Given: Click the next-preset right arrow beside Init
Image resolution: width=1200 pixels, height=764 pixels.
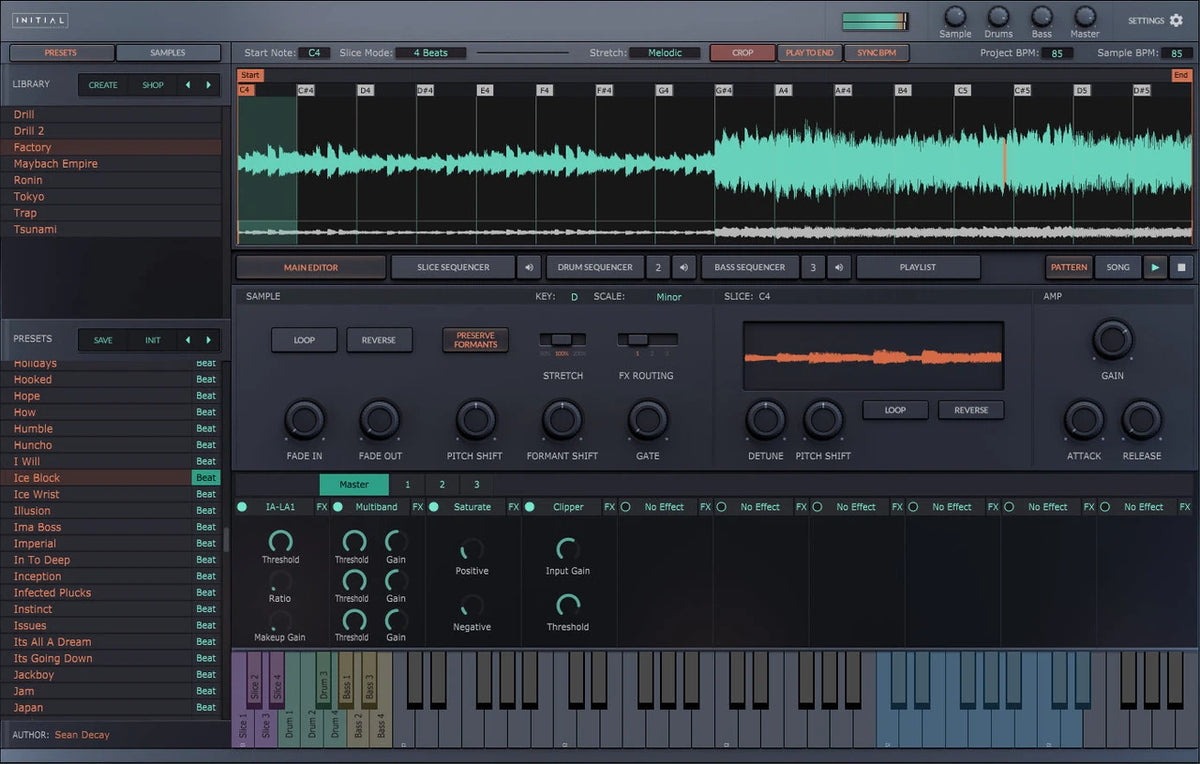Looking at the screenshot, I should [209, 340].
